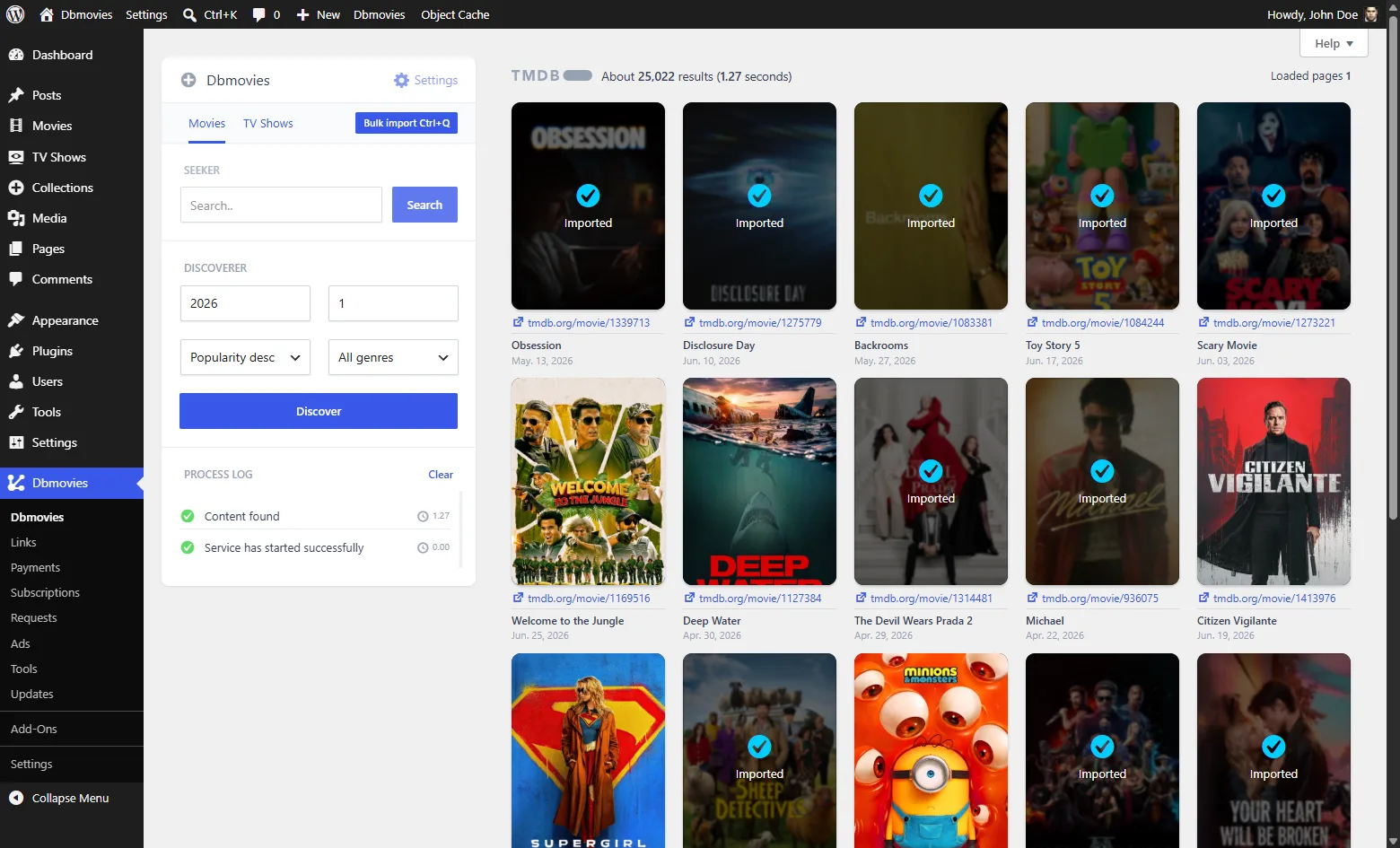This screenshot has height=848, width=1400.
Task: Click the Collections plus-circle icon
Action: [x=16, y=188]
